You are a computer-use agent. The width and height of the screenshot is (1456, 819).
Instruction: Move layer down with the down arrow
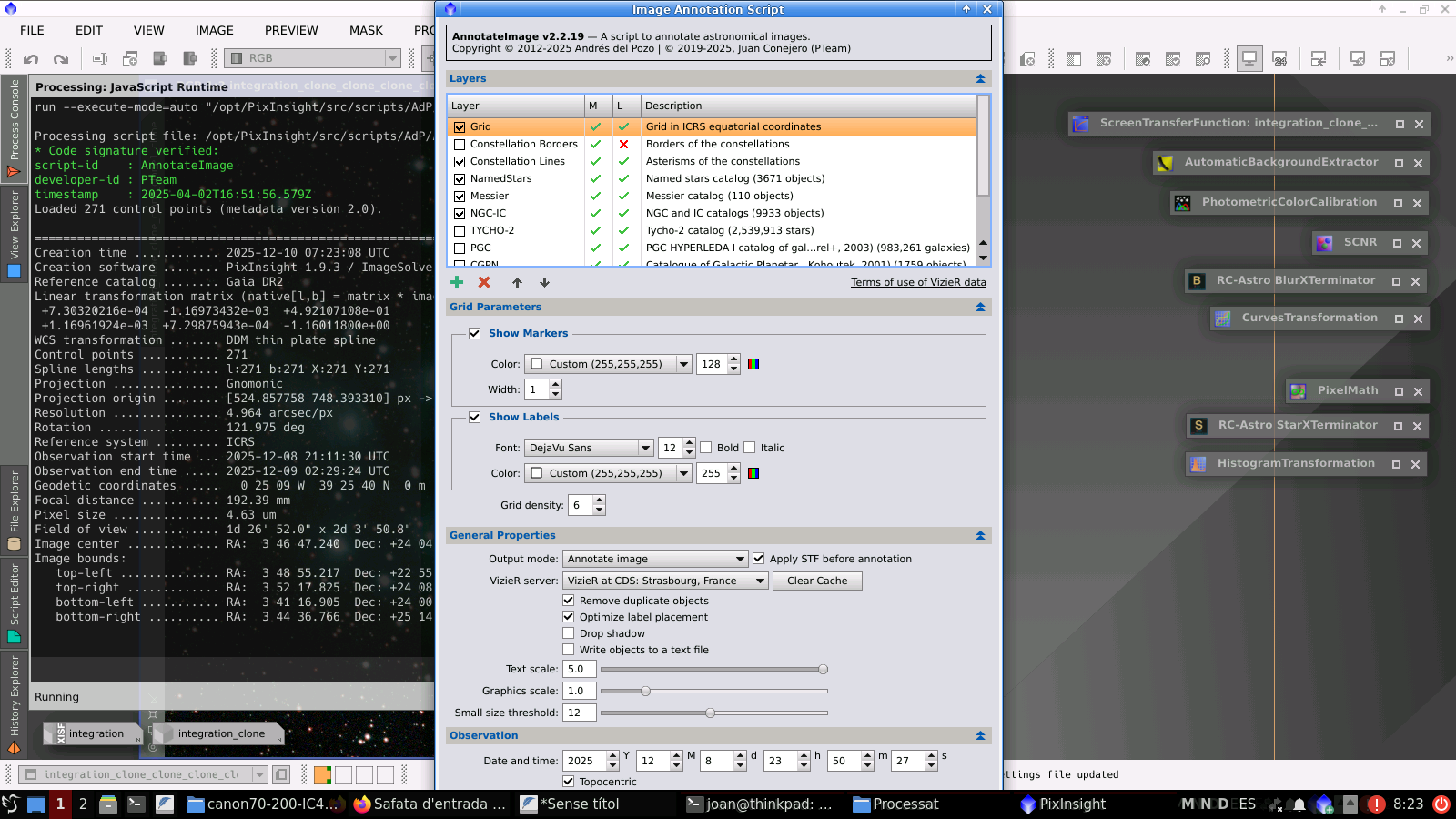pyautogui.click(x=544, y=282)
